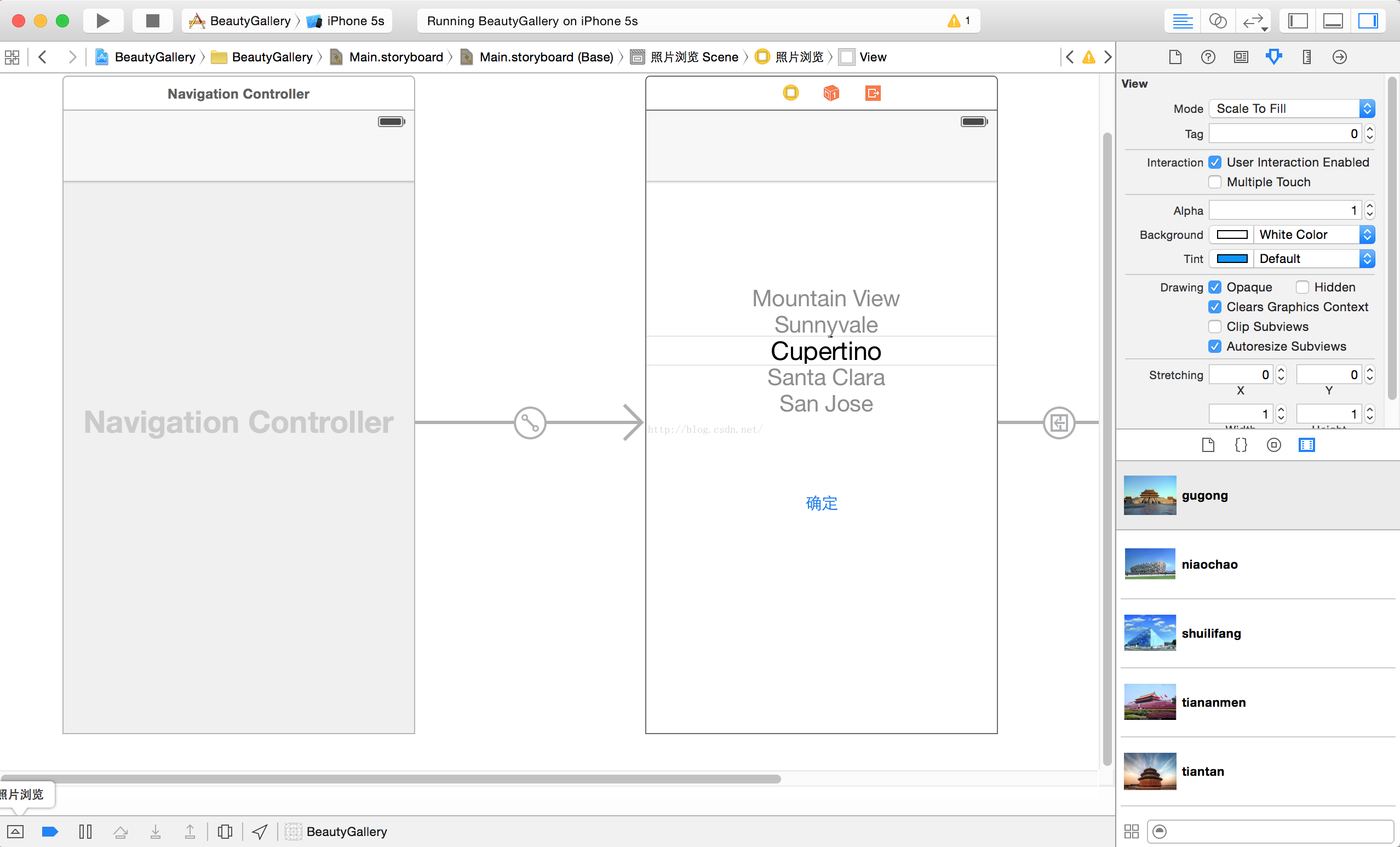
Task: Step into in debug bar
Action: [155, 832]
